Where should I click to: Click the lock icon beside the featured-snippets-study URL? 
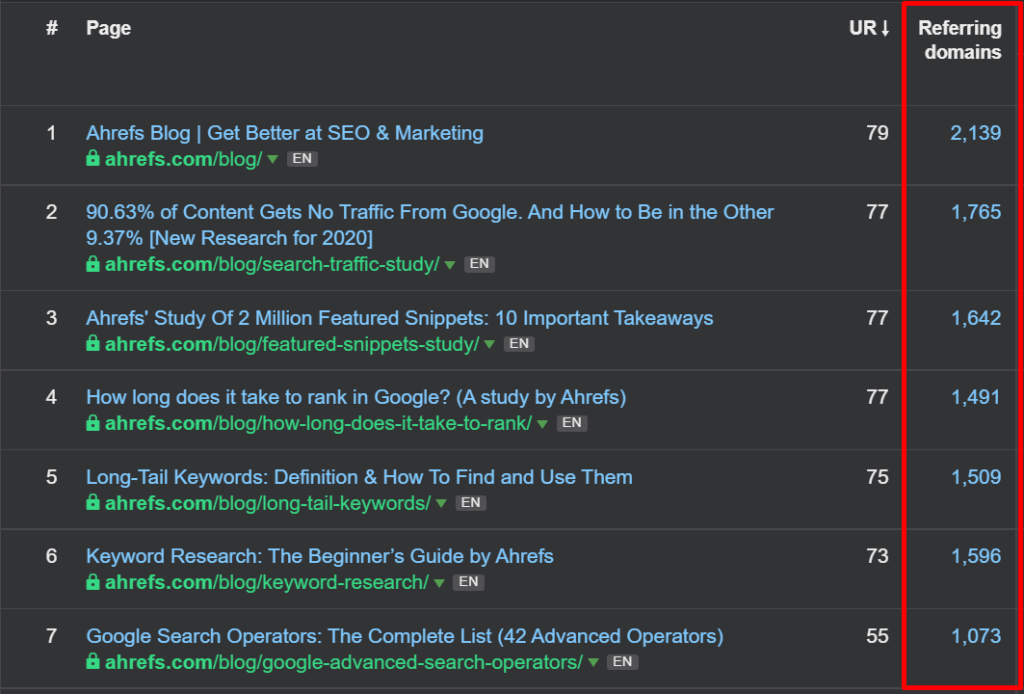point(93,342)
